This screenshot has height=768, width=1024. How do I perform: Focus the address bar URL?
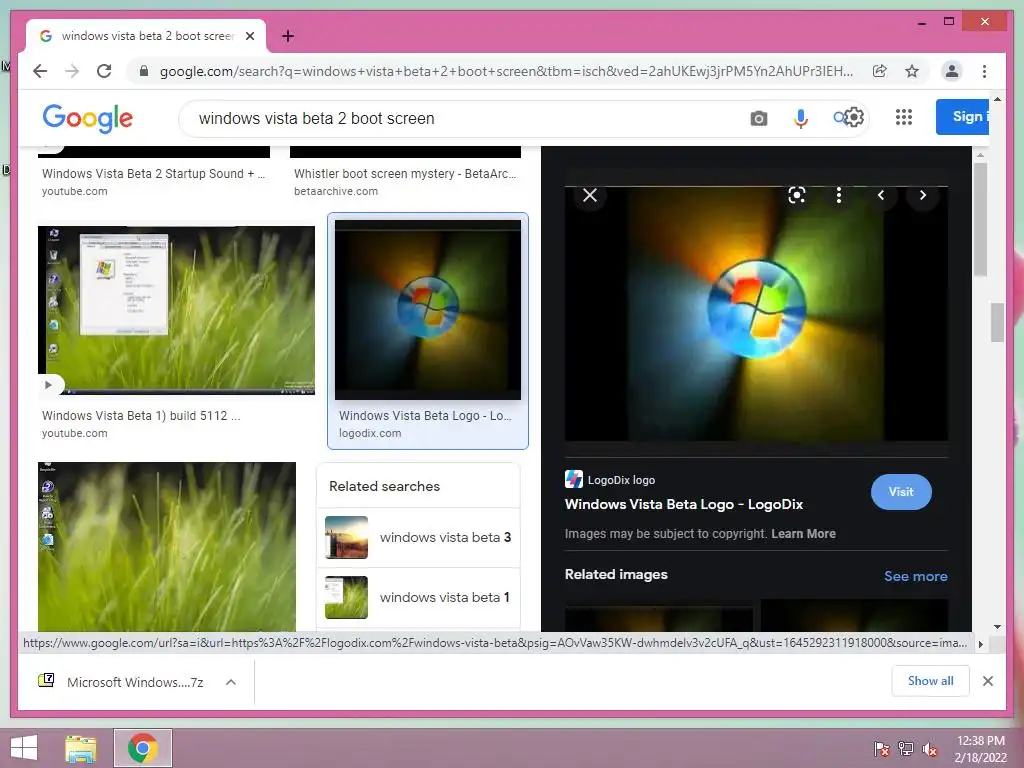tap(506, 71)
